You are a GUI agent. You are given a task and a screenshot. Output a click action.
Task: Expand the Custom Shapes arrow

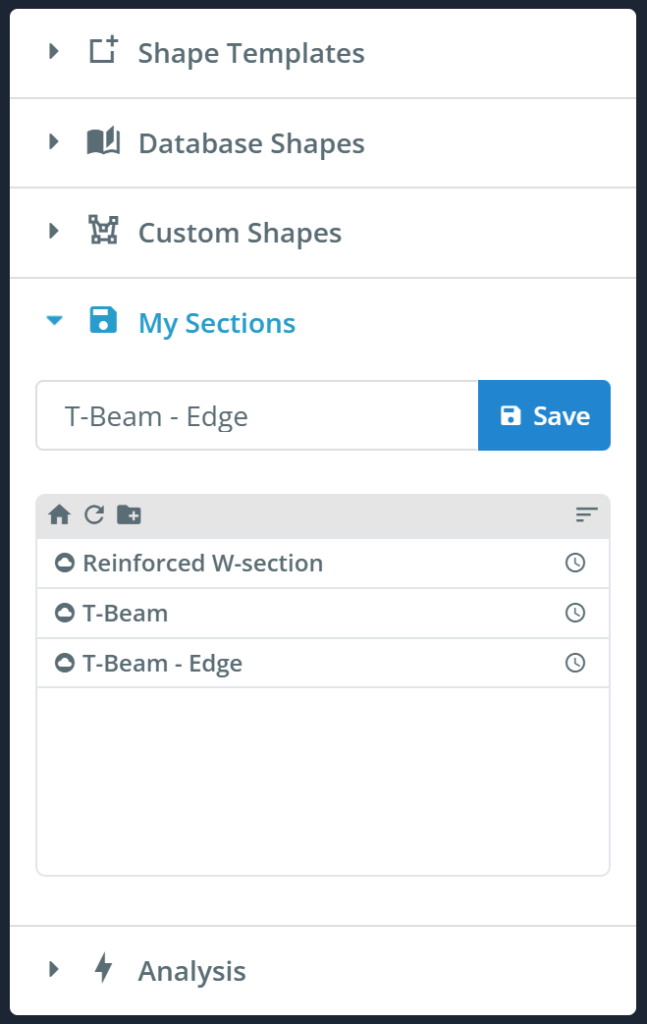click(54, 232)
